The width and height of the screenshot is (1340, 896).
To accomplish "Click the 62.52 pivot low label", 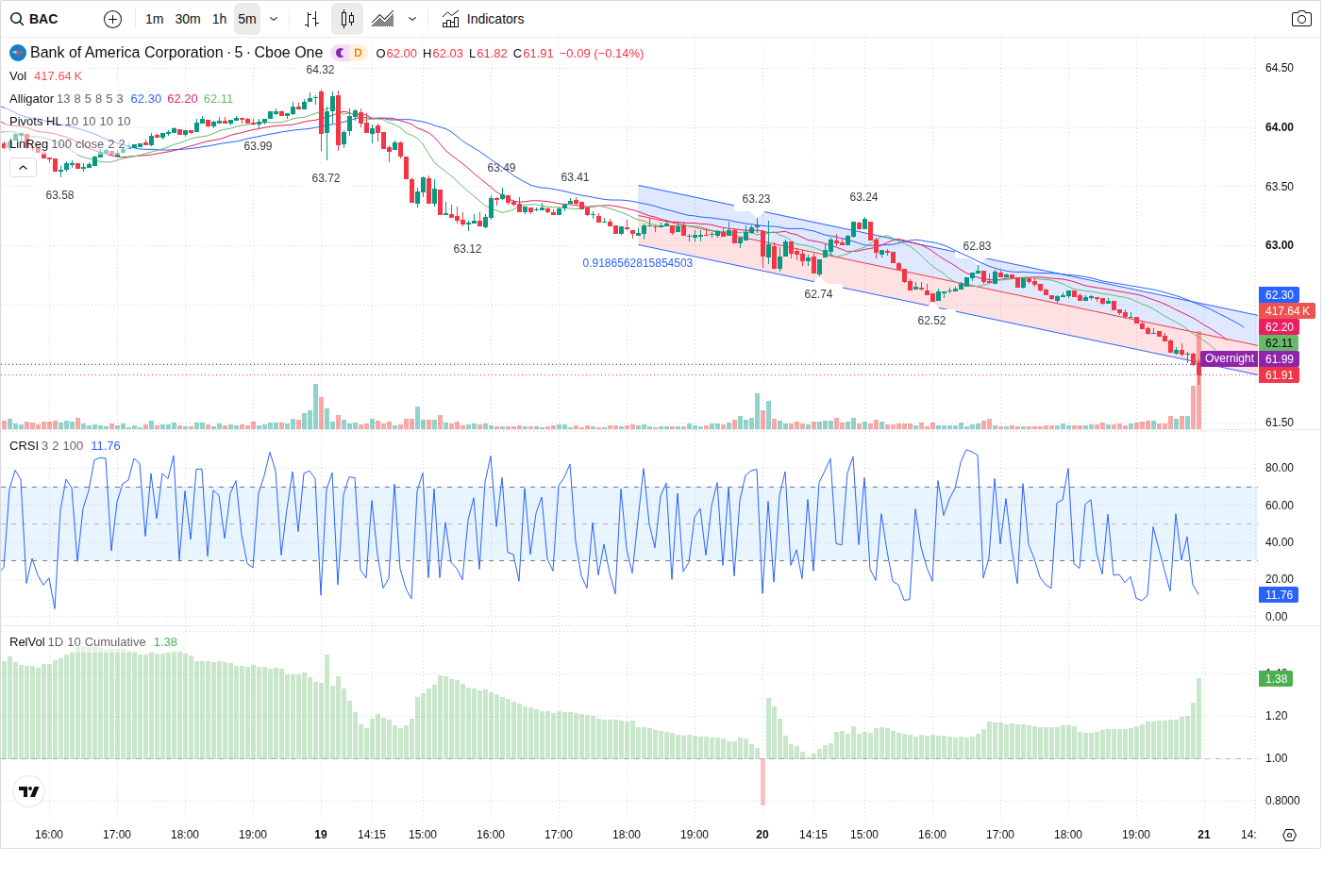I will (x=931, y=321).
